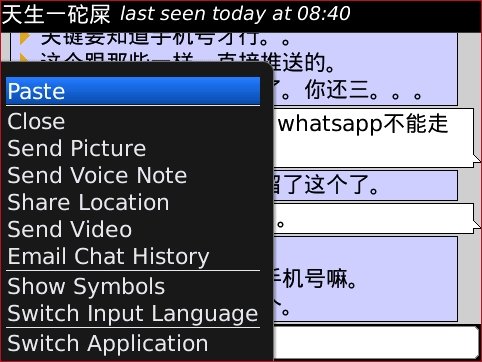The height and width of the screenshot is (362, 482).
Task: Select Email Chat History
Action: point(133,256)
